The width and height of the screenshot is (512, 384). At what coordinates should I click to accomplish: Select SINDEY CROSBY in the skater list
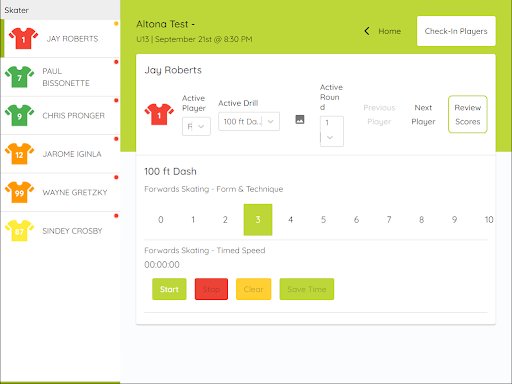click(60, 231)
